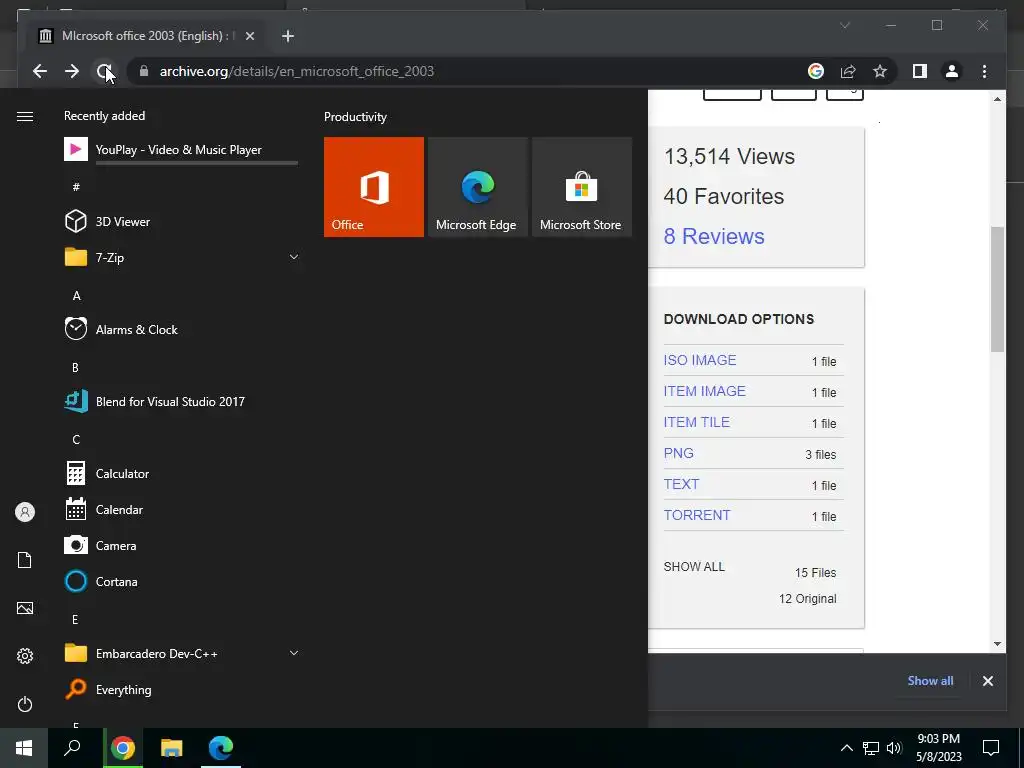Open the network icon in system tray
Viewport: 1024px width, 768px height.
[x=871, y=748]
